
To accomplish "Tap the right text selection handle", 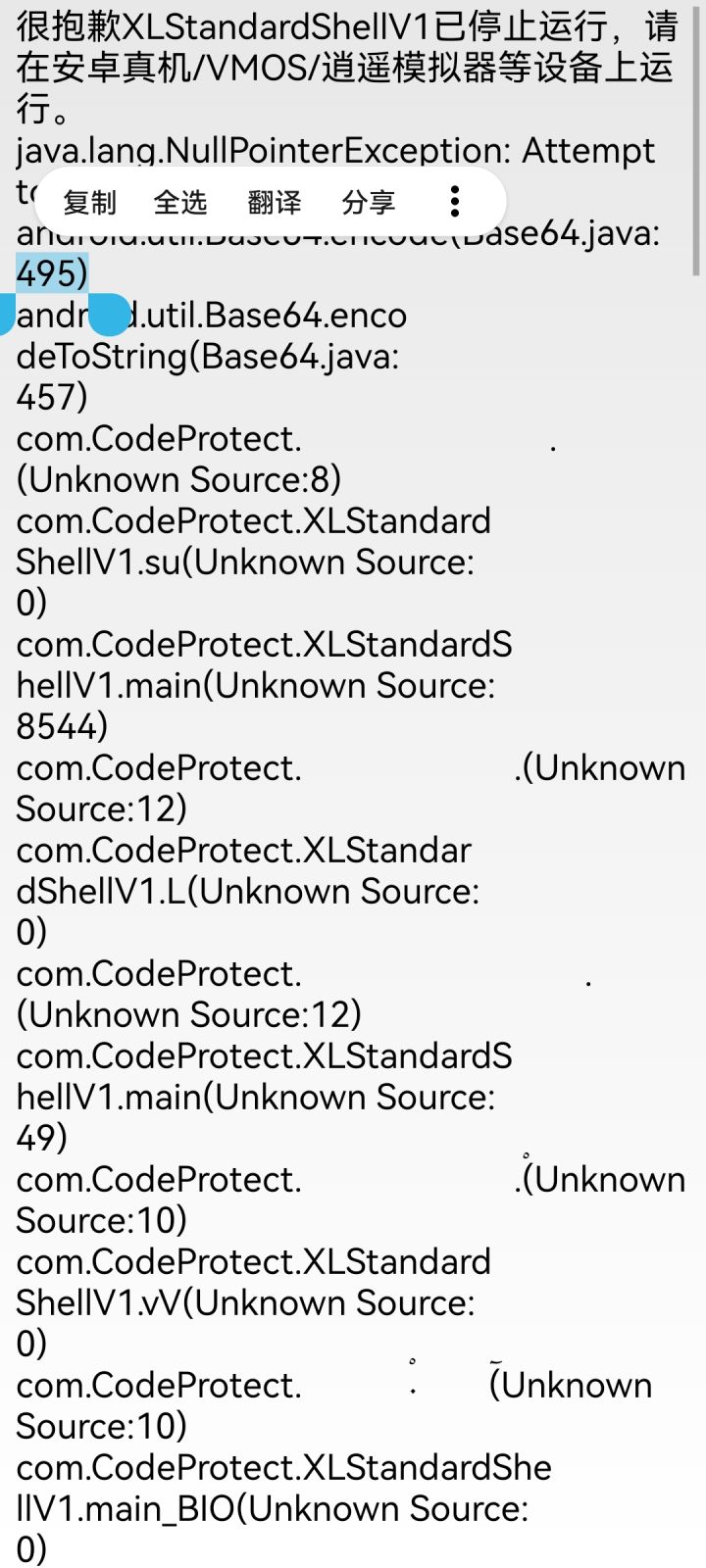I will pyautogui.click(x=110, y=316).
